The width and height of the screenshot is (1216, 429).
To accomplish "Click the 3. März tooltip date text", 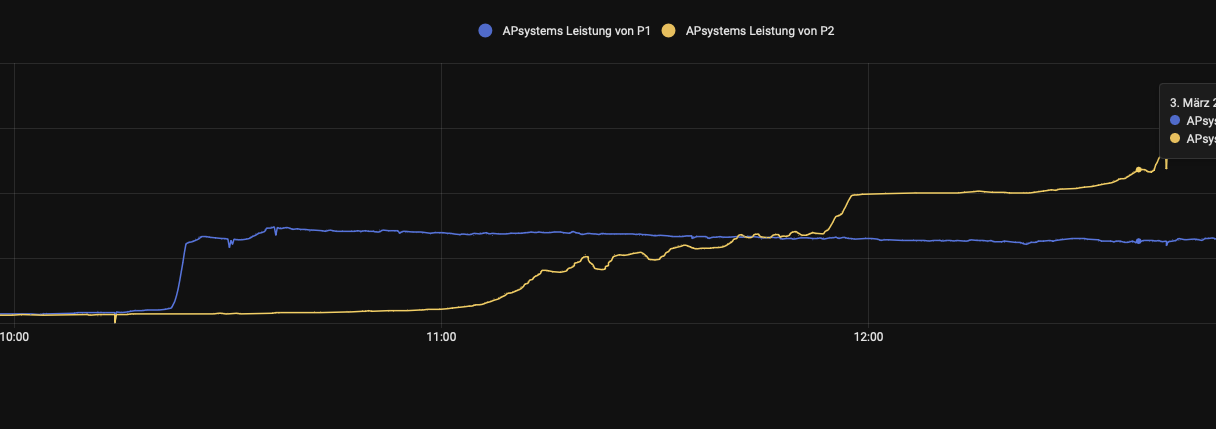I will (1192, 102).
